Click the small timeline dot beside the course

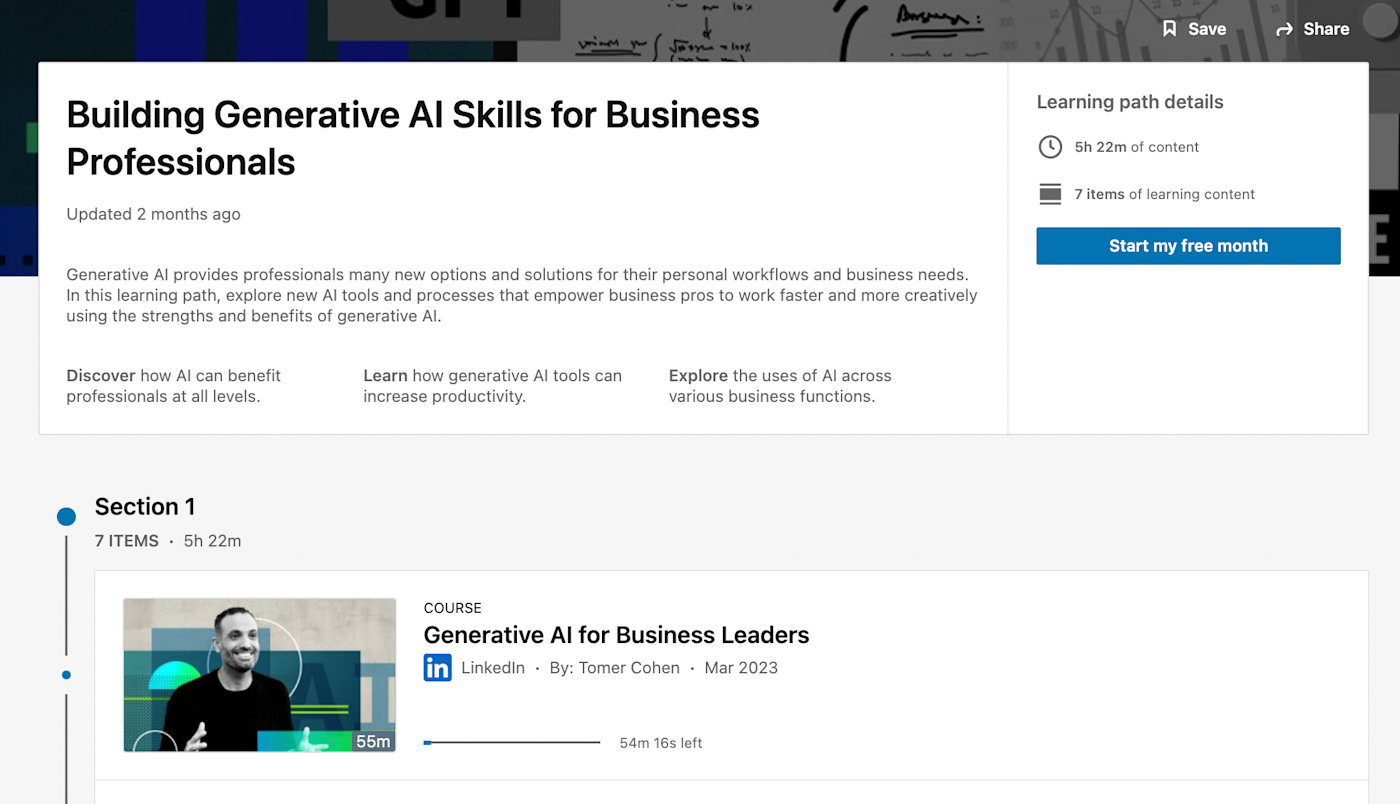[x=66, y=675]
